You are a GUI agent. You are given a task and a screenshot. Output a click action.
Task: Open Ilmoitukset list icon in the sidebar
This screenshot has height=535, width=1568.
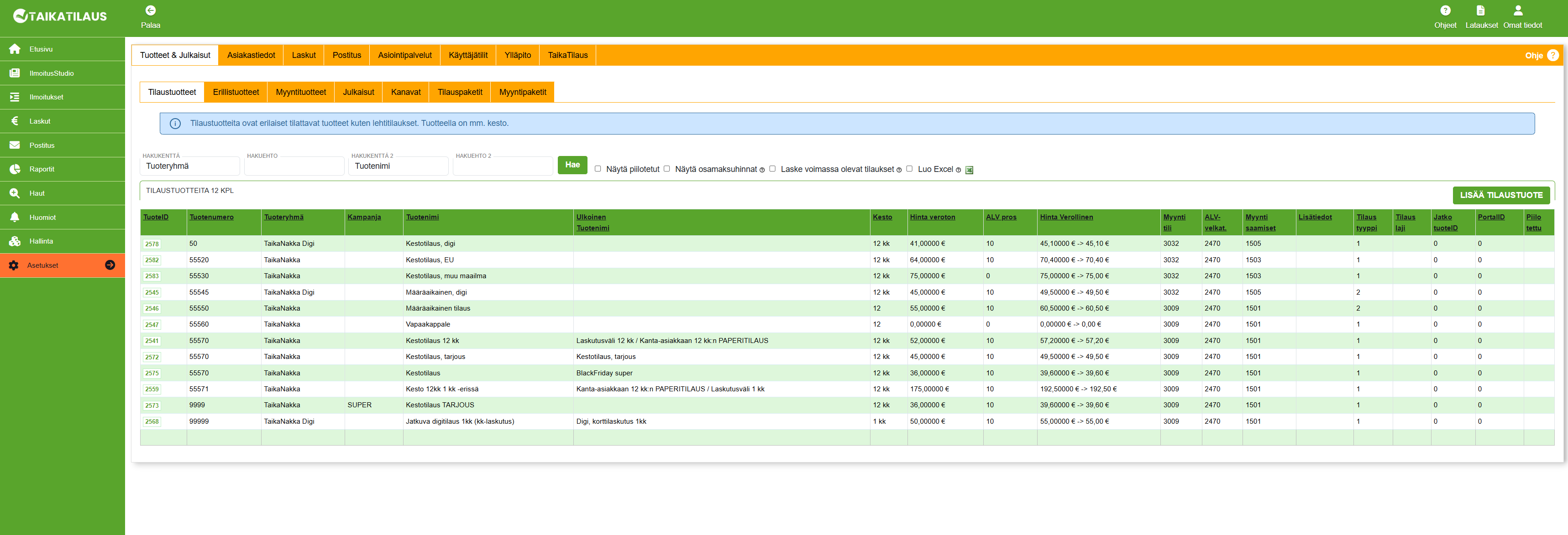pos(15,97)
